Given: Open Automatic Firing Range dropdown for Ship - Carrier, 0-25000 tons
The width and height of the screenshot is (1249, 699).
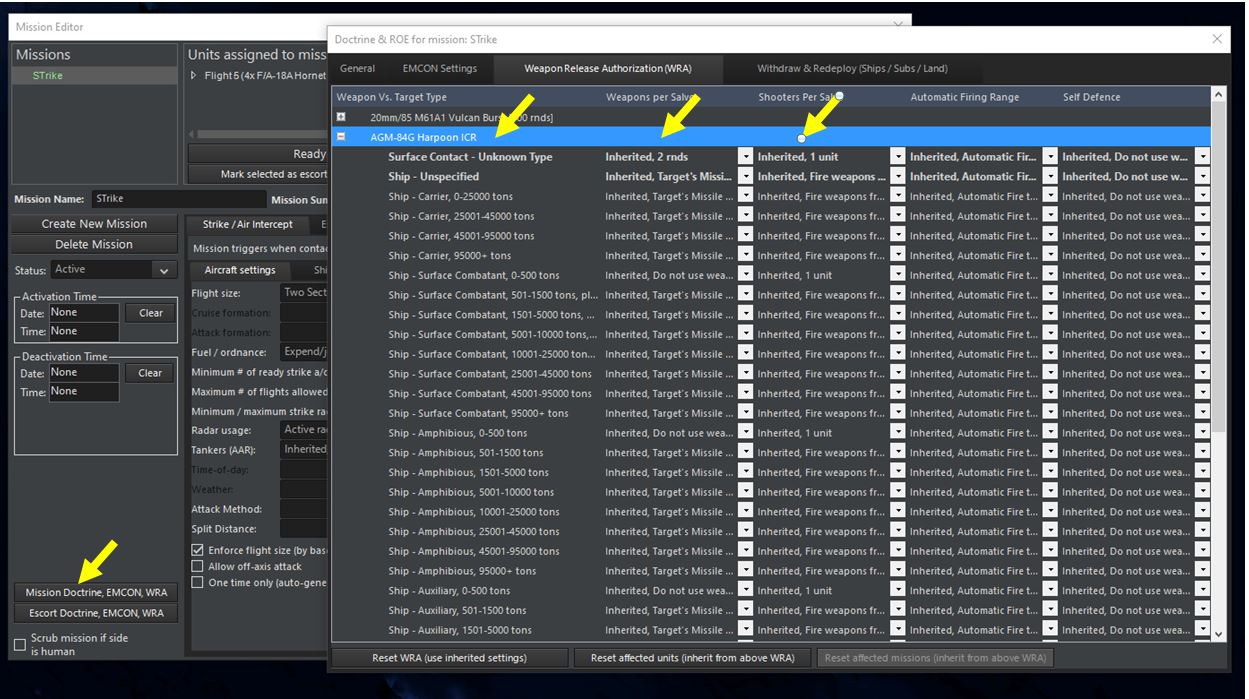Looking at the screenshot, I should [1050, 196].
